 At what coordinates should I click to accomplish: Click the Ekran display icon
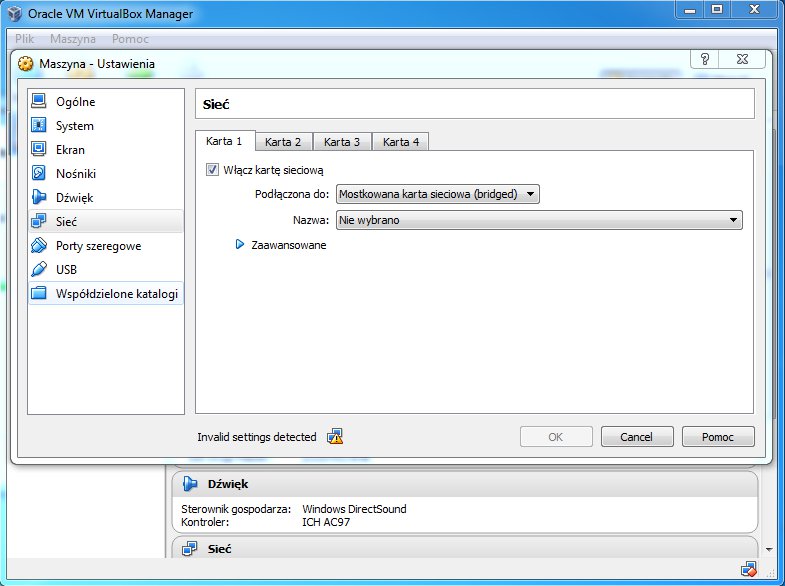click(39, 149)
